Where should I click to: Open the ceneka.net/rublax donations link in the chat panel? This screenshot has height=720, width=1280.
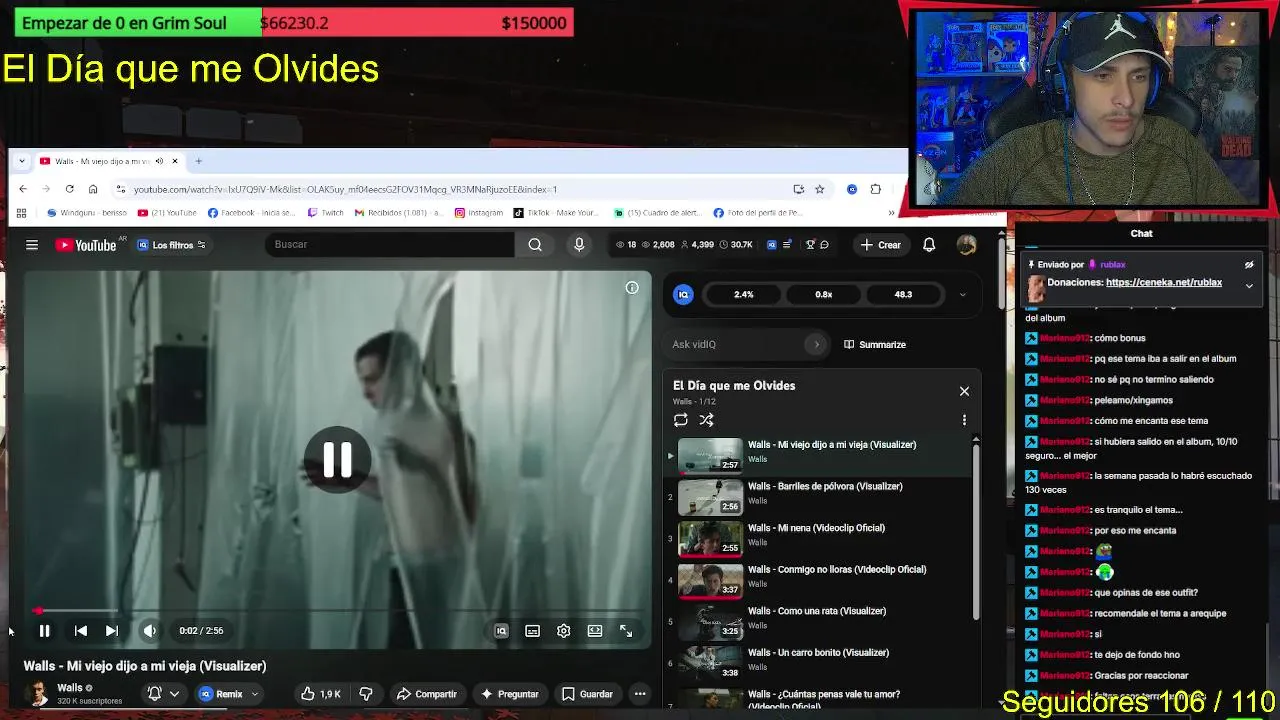(x=1164, y=283)
